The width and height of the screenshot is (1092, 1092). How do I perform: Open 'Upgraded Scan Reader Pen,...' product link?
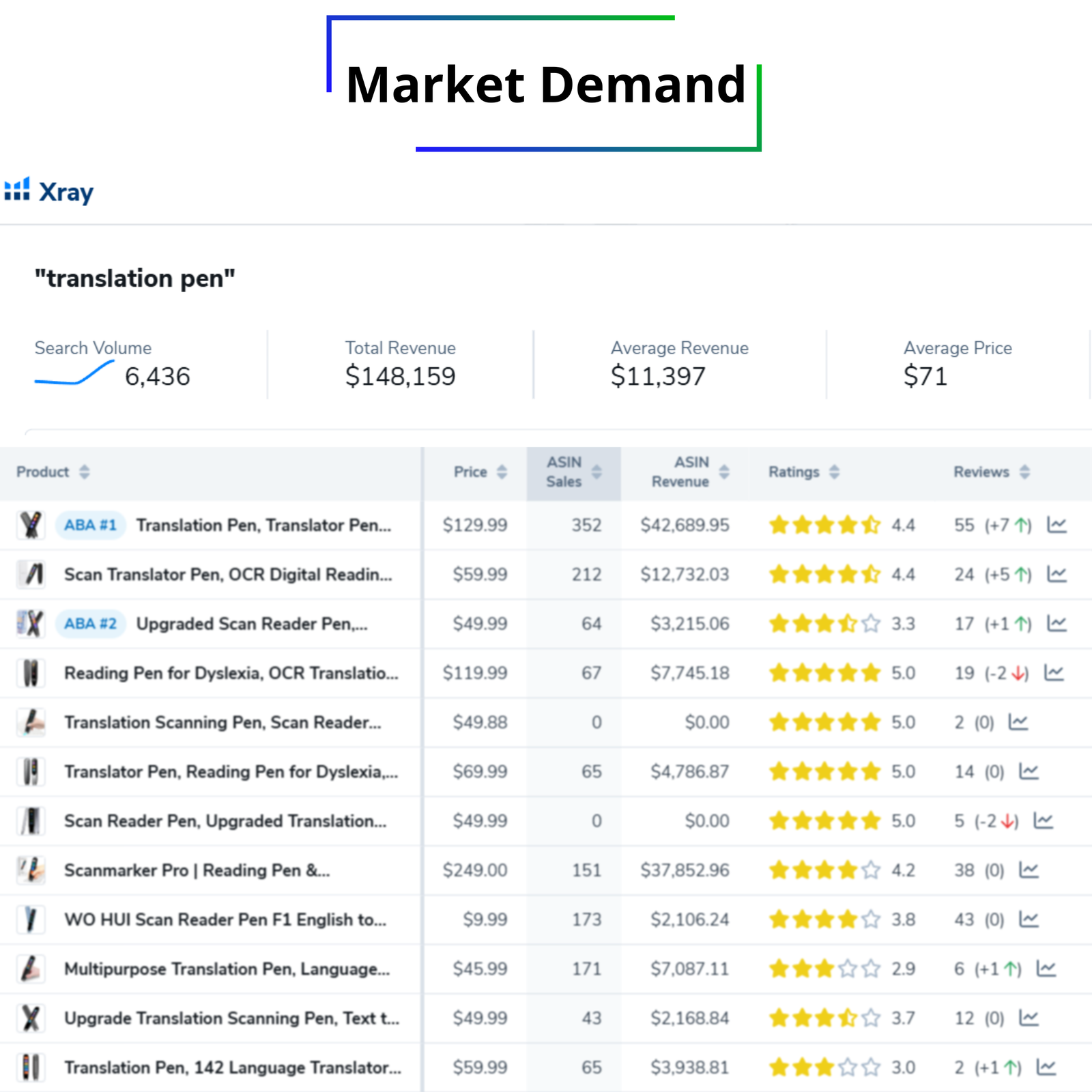252,624
